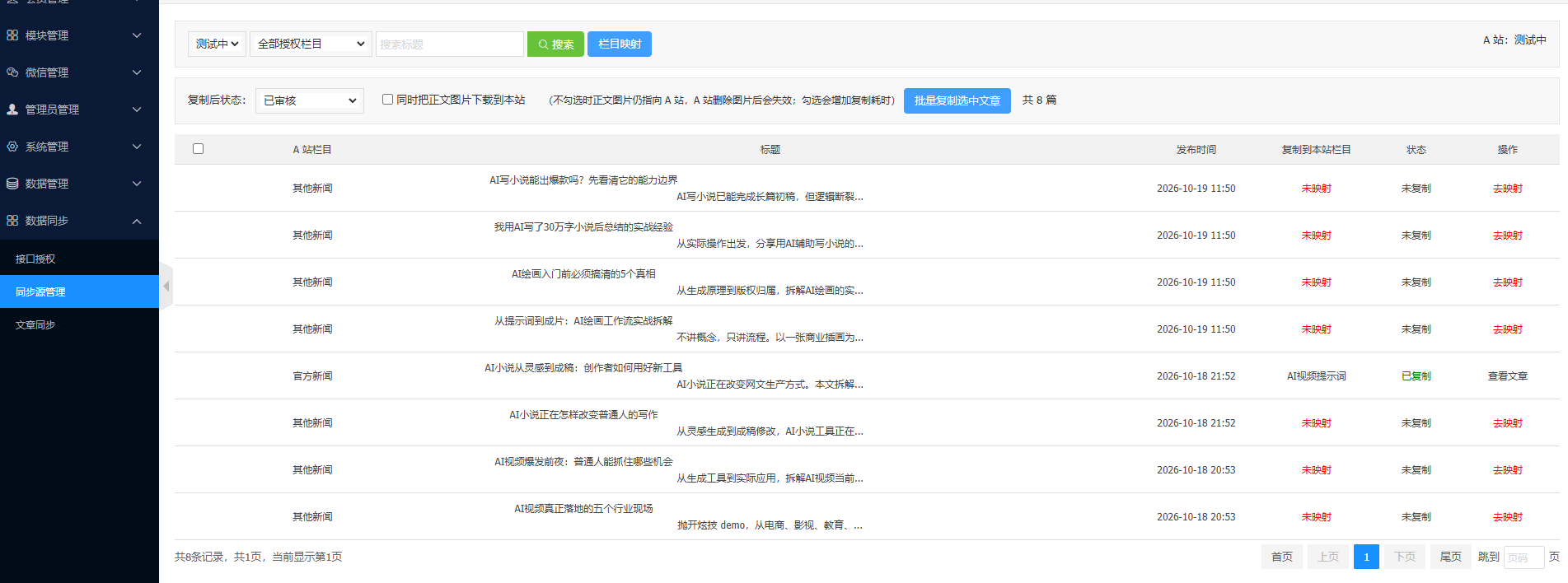Open the 测试中 site dropdown
The height and width of the screenshot is (583, 1568).
tap(218, 44)
